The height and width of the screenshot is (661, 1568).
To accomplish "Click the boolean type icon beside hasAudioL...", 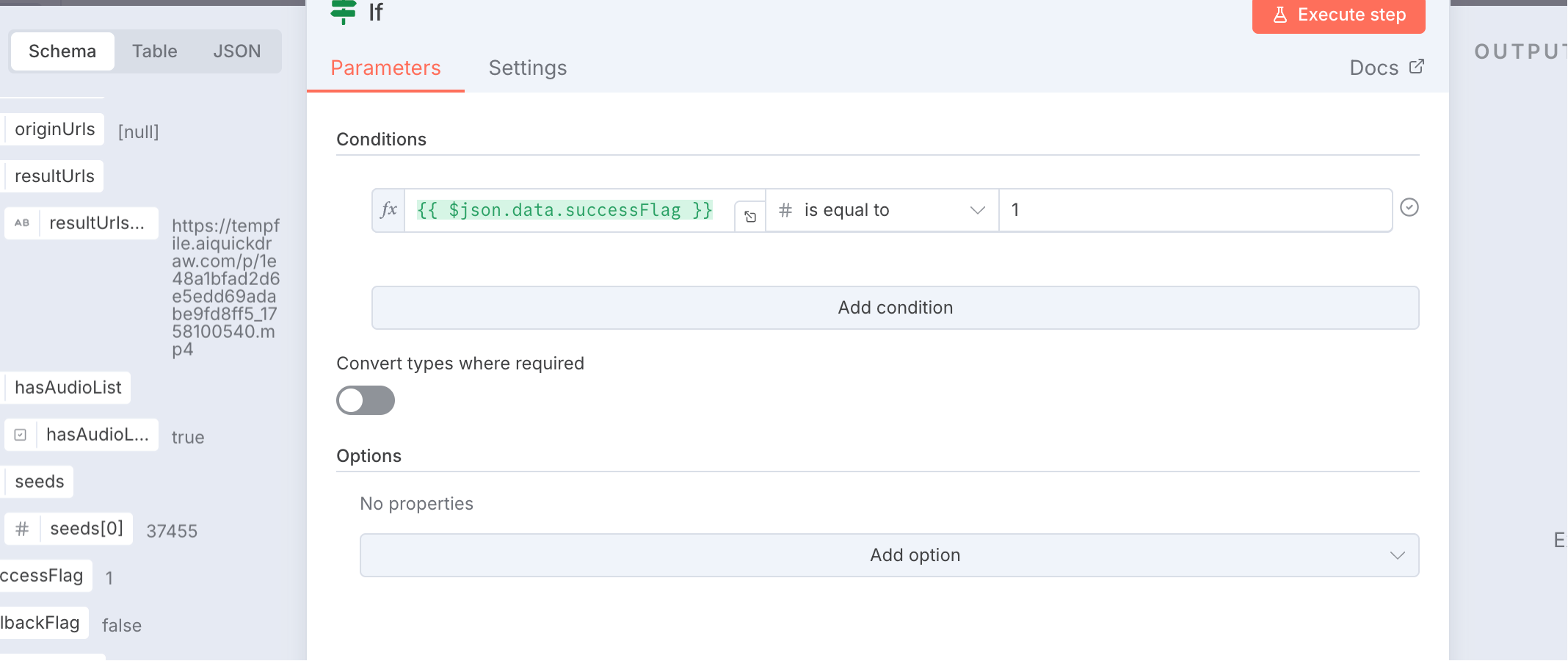I will [x=21, y=435].
